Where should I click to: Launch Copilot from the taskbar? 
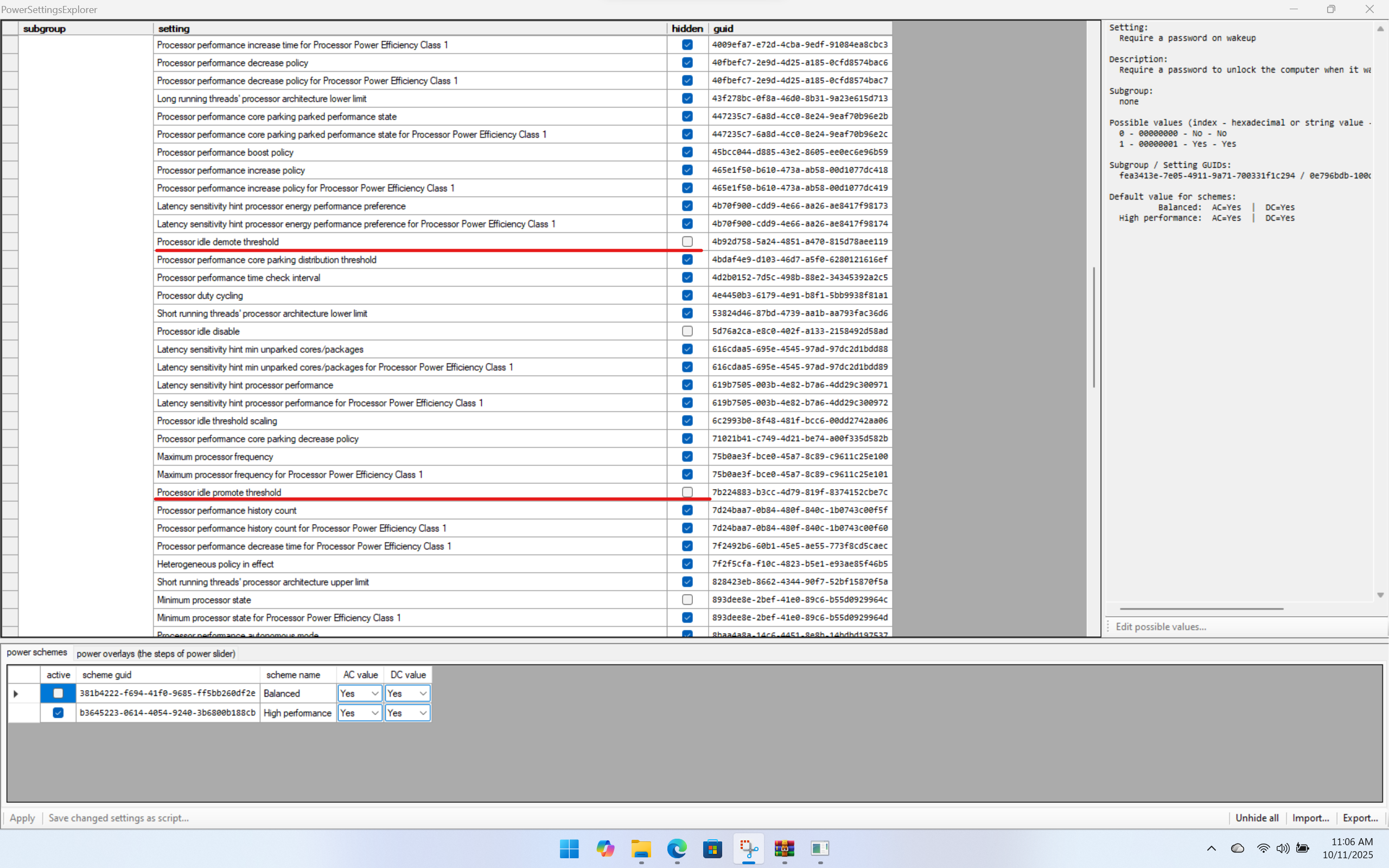click(x=605, y=848)
